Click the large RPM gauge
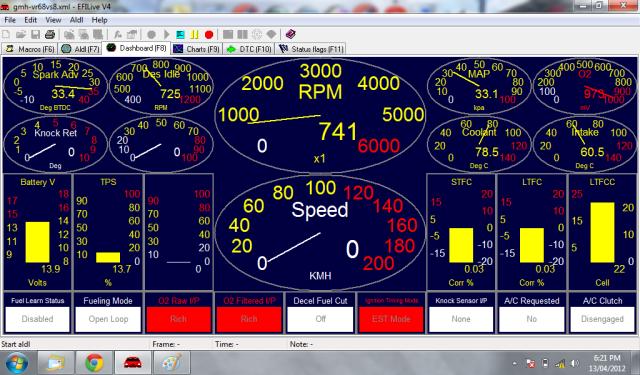Viewport: 640px width, 375px height. (320, 115)
